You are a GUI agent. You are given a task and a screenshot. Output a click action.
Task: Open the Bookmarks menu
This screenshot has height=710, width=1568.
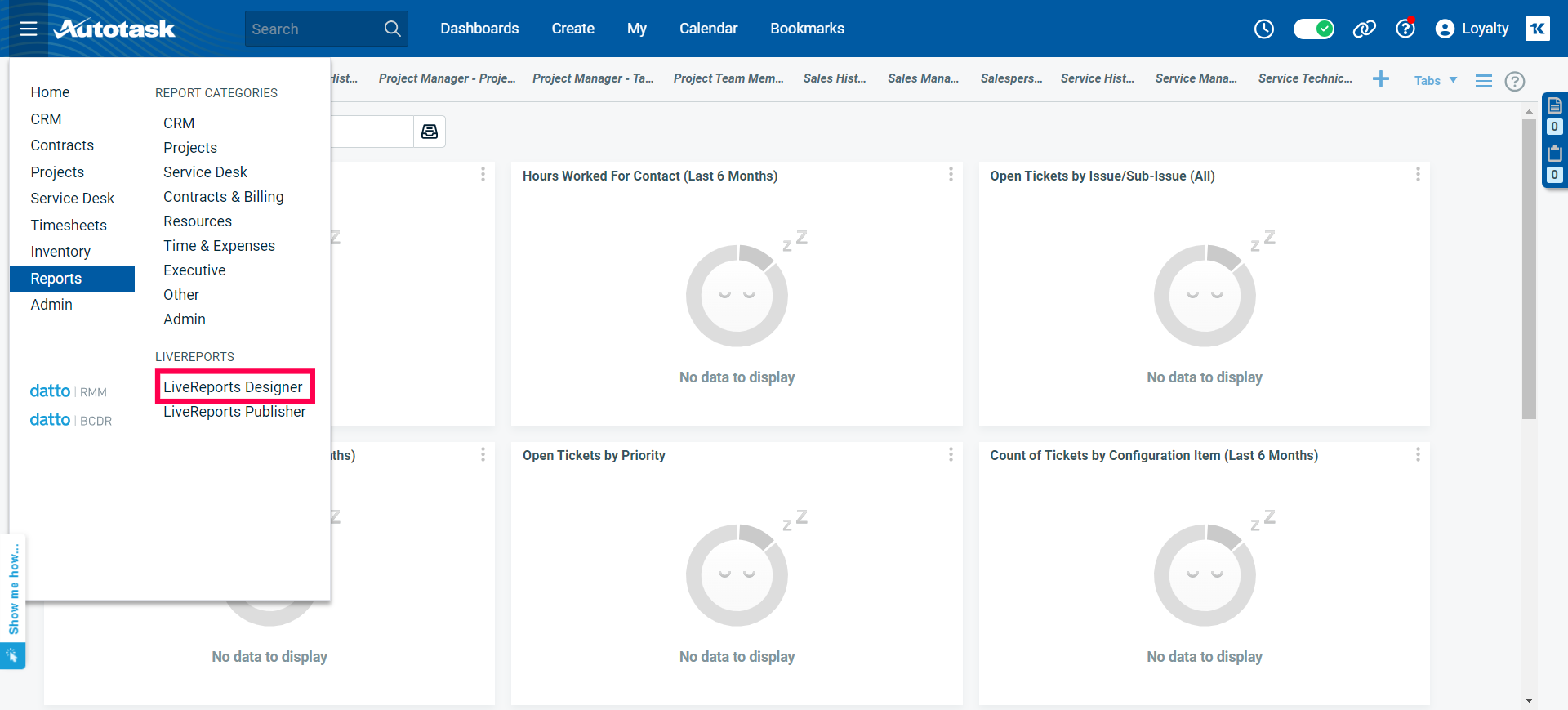pos(807,29)
